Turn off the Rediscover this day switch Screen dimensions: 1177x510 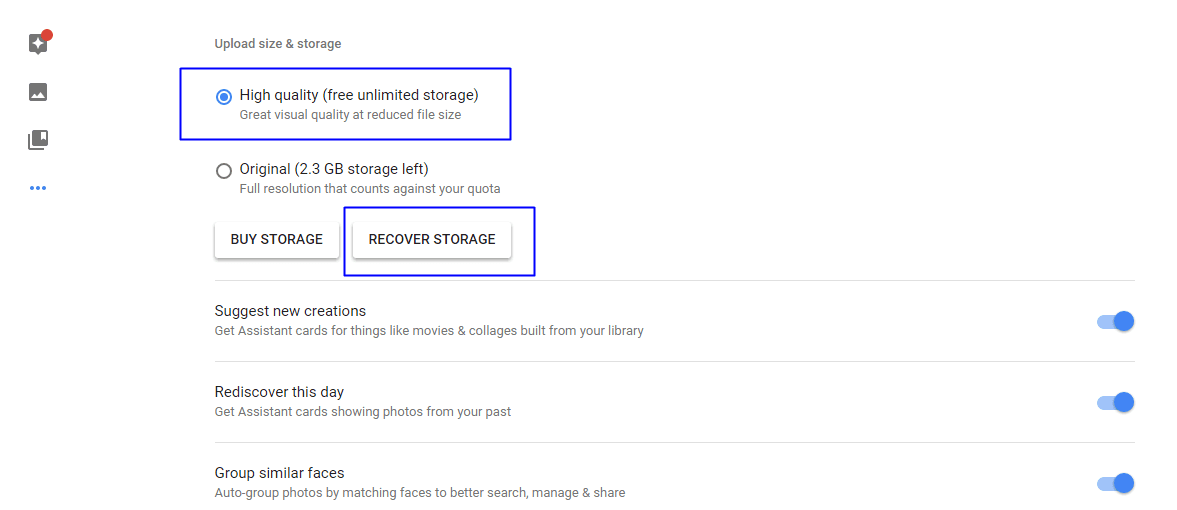(x=1115, y=403)
